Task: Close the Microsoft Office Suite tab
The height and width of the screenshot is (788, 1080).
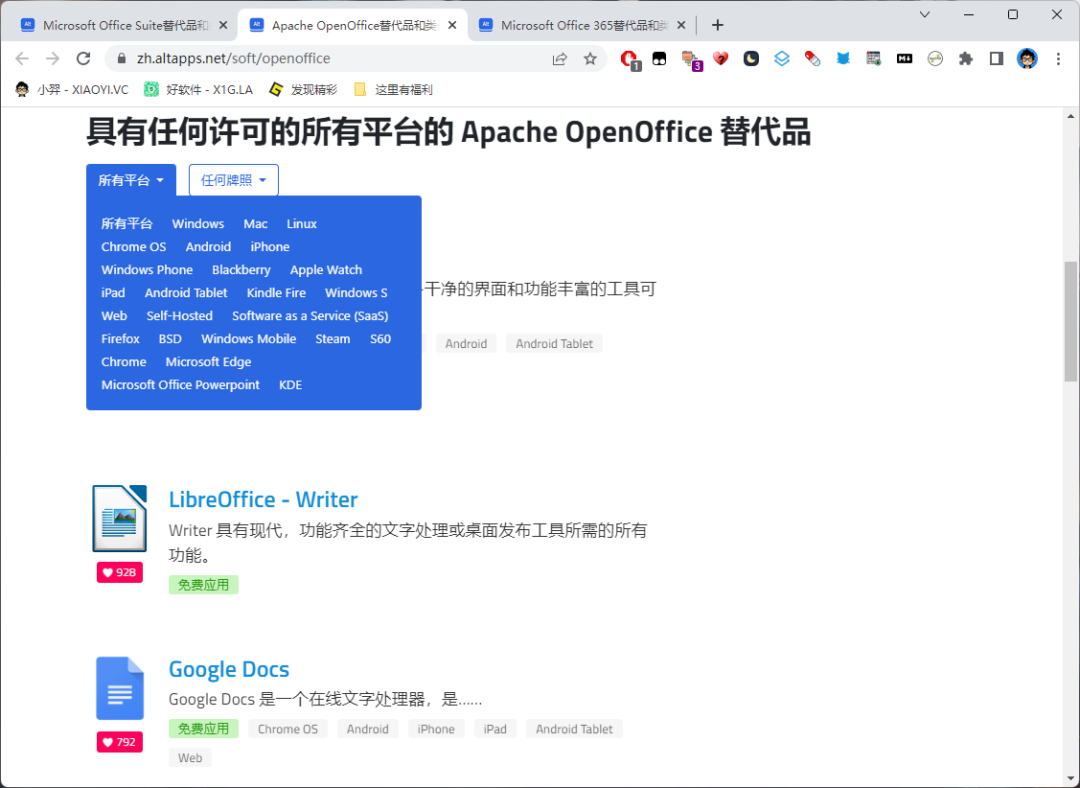Action: coord(222,25)
